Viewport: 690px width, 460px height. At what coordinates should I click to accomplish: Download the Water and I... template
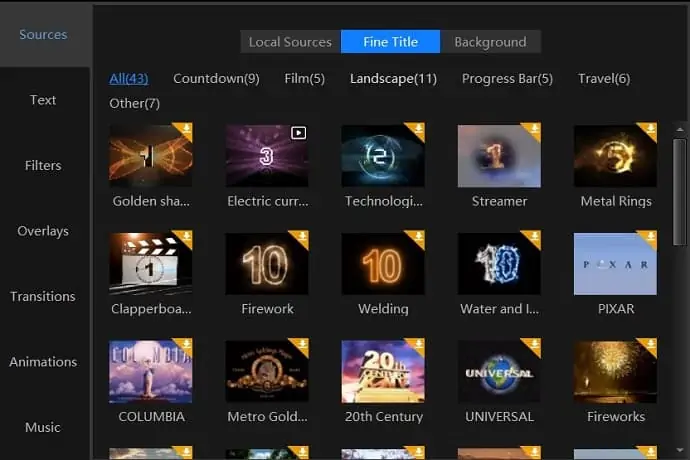tap(534, 237)
